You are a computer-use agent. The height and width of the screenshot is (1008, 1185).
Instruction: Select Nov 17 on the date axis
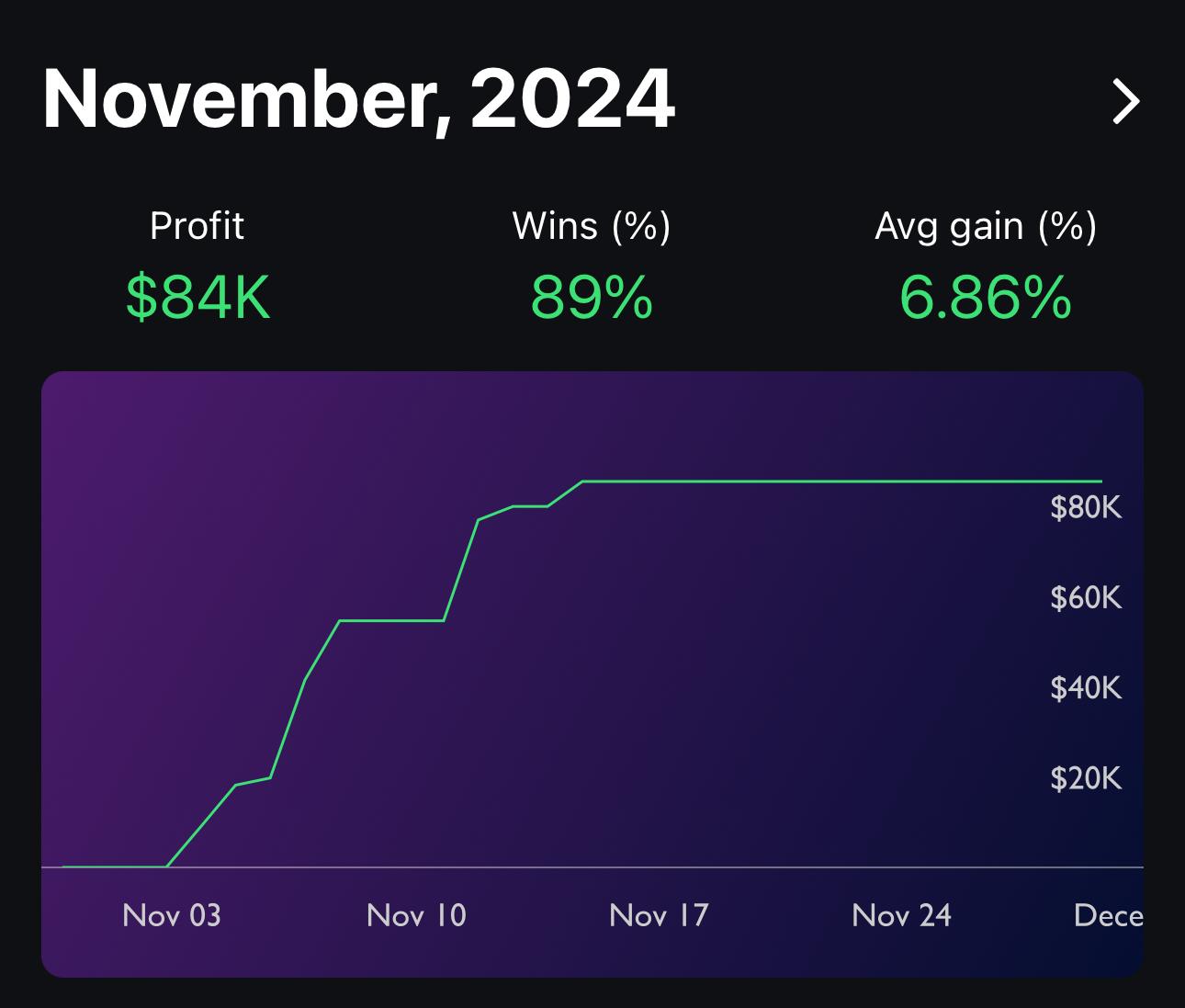click(x=659, y=915)
